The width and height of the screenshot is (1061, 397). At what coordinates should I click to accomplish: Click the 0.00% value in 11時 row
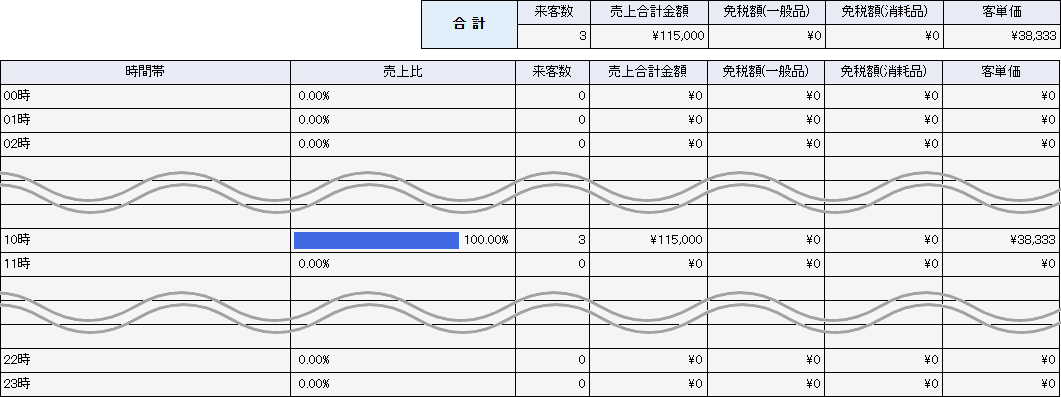(314, 264)
